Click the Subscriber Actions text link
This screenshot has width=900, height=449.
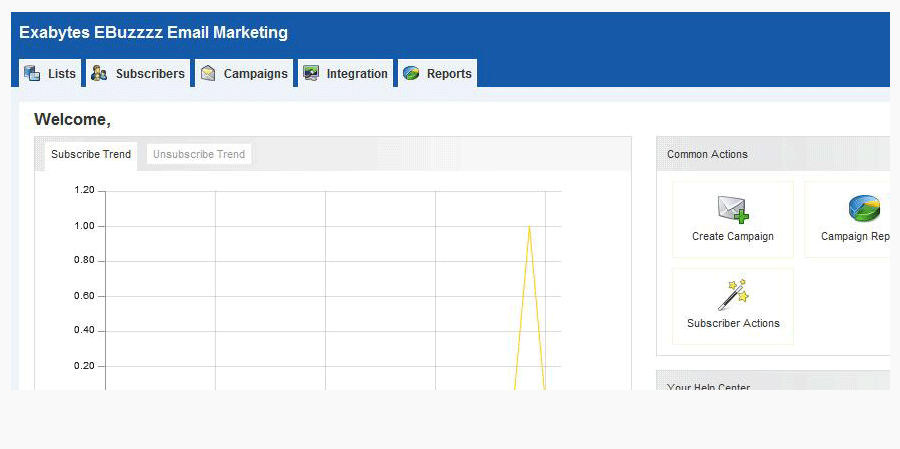[x=733, y=324]
